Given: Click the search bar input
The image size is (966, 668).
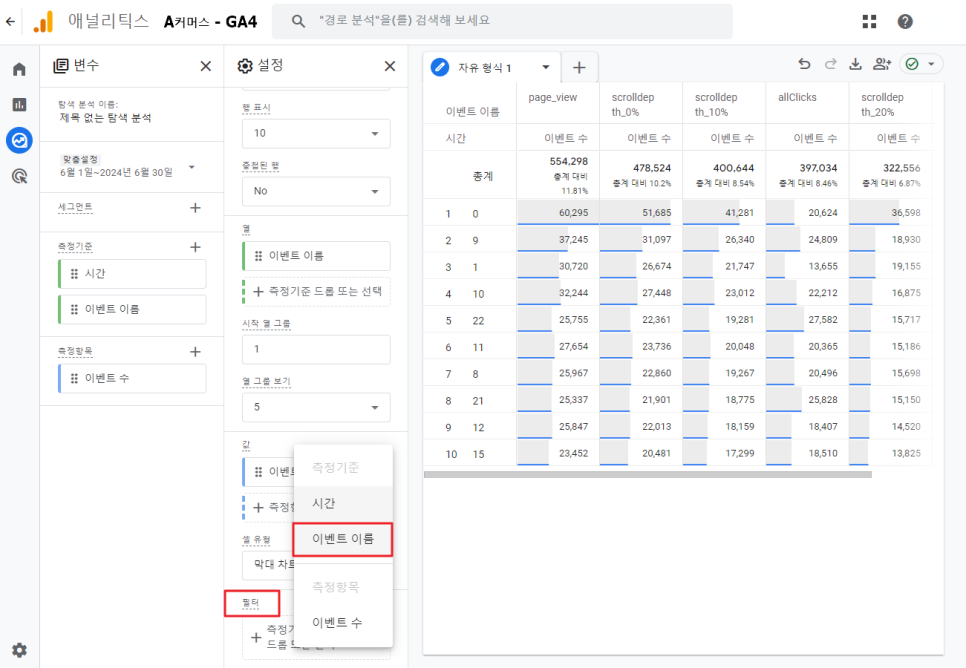Looking at the screenshot, I should pos(502,21).
